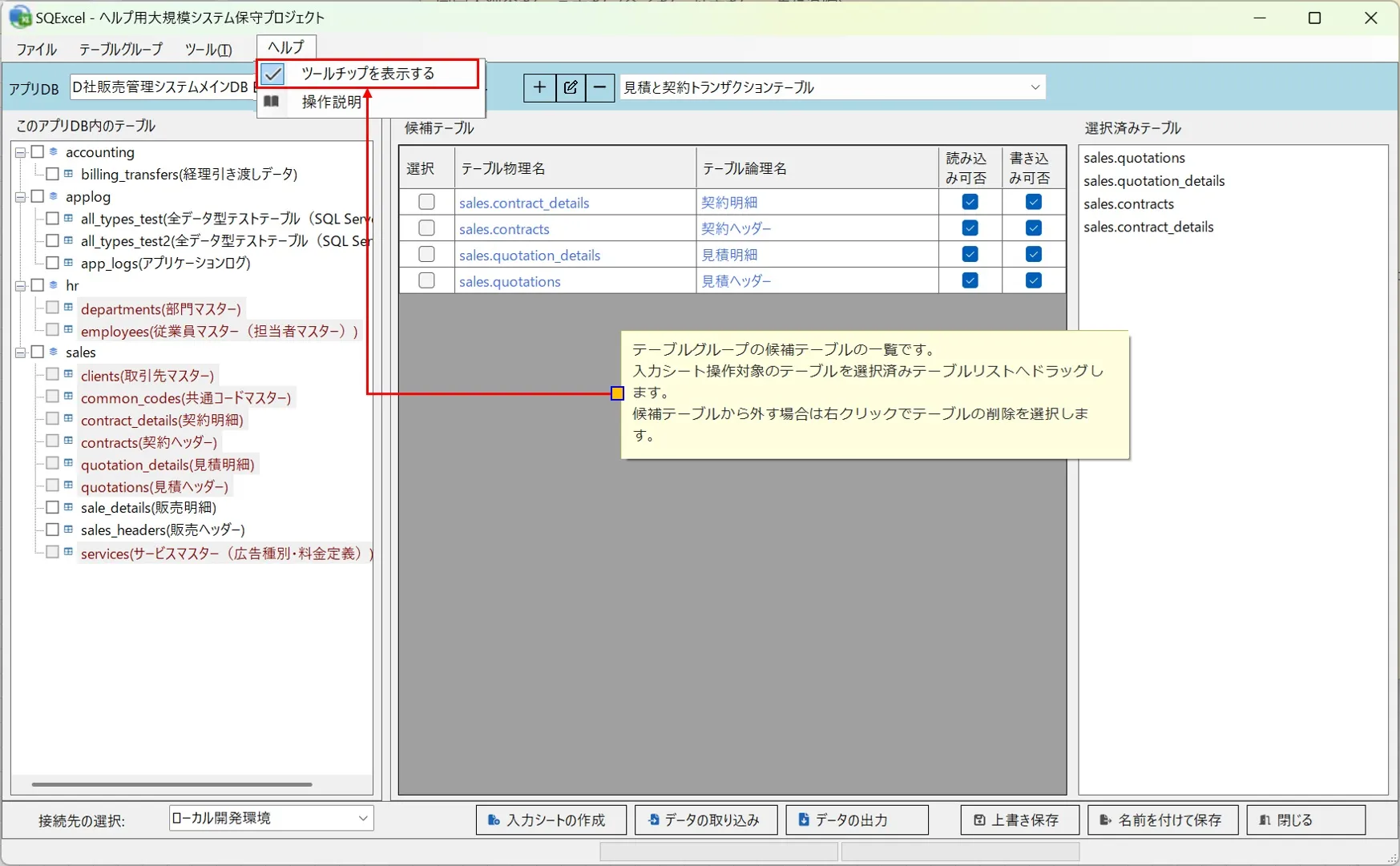
Task: Click the table icon beside clients
Action: click(x=69, y=374)
